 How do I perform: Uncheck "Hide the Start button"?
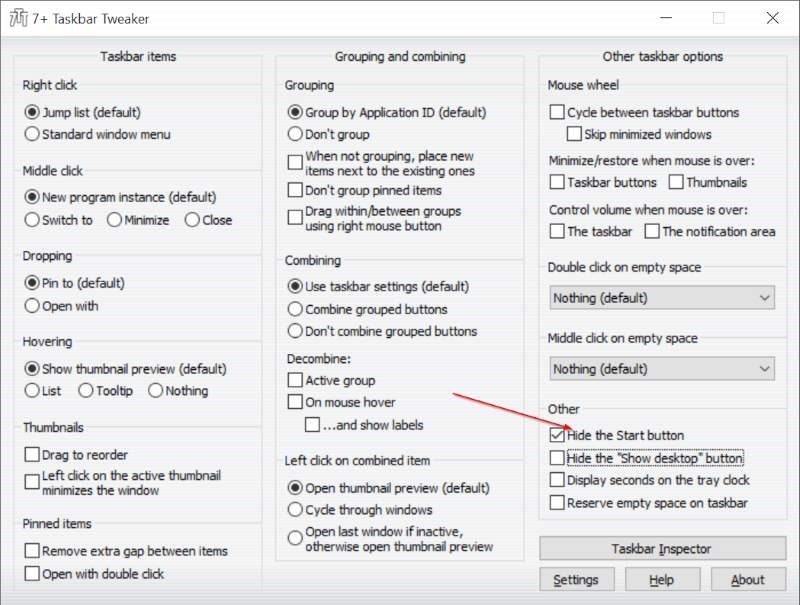click(558, 436)
